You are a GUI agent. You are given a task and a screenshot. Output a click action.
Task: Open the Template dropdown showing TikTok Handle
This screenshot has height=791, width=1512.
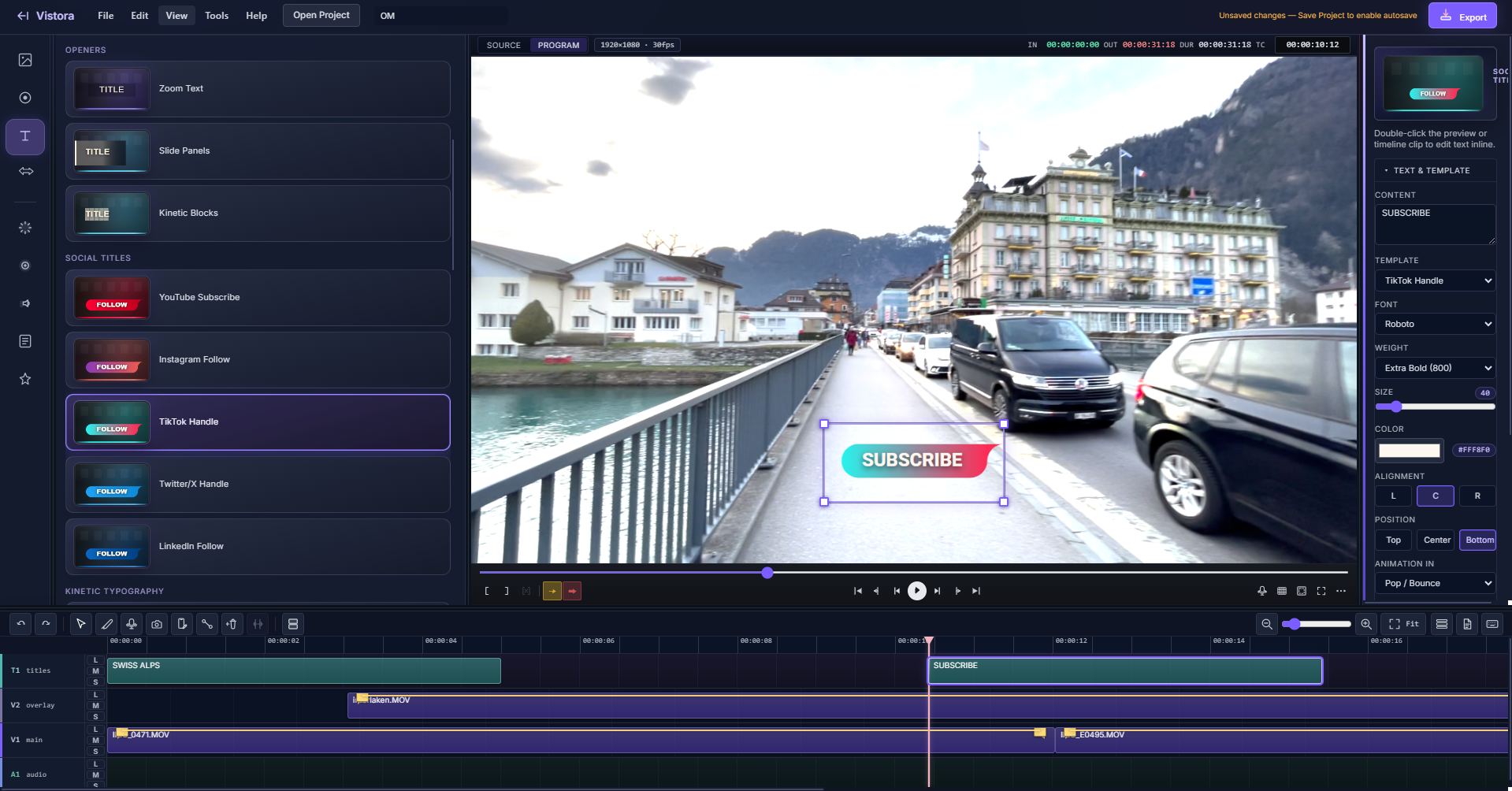point(1436,280)
